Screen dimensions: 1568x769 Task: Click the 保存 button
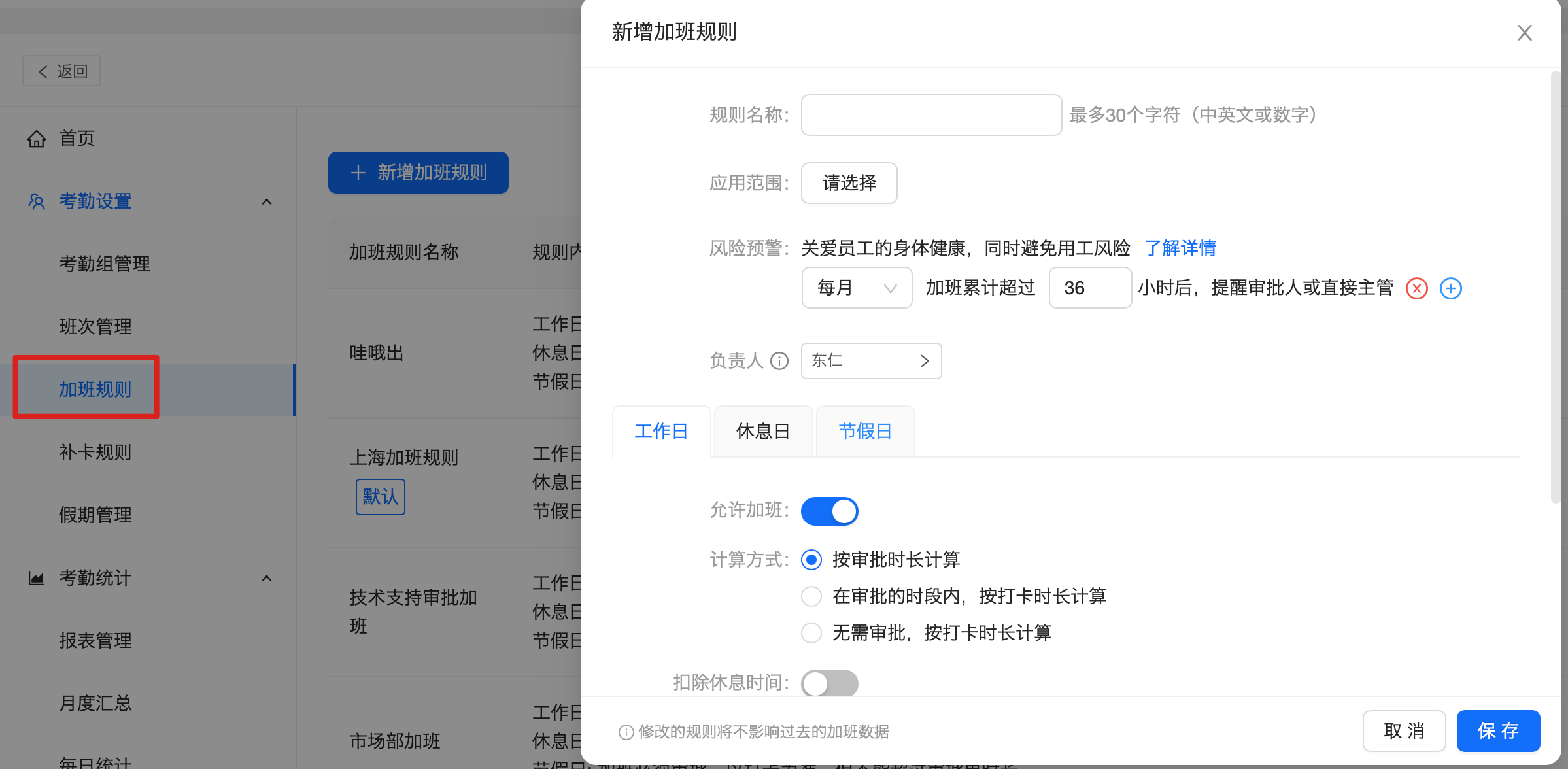(x=1498, y=731)
